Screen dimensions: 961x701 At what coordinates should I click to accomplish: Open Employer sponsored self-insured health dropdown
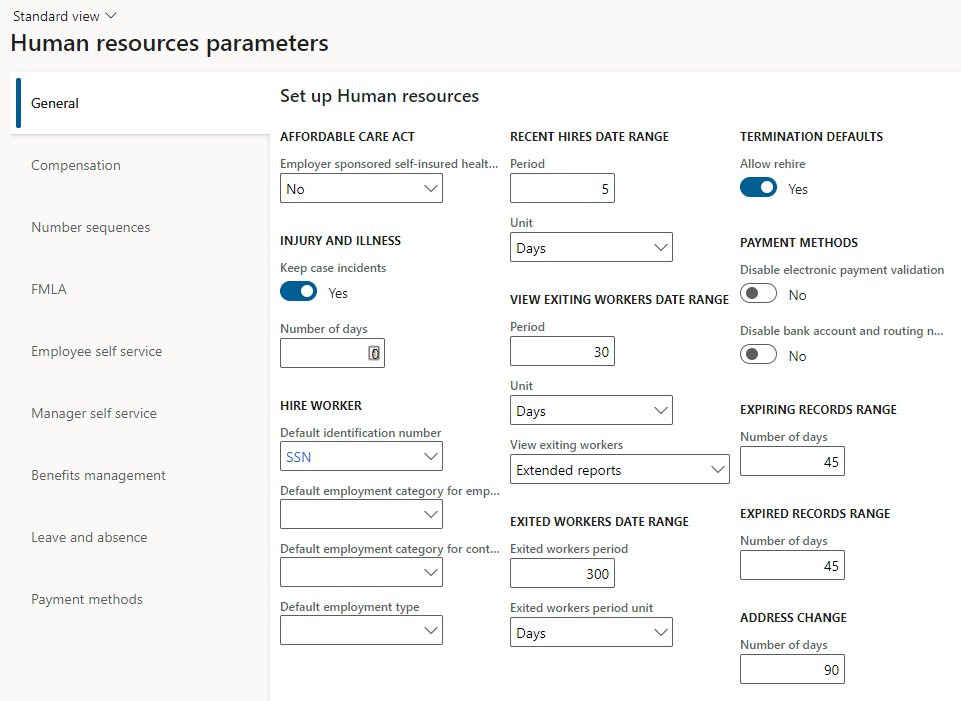tap(361, 189)
